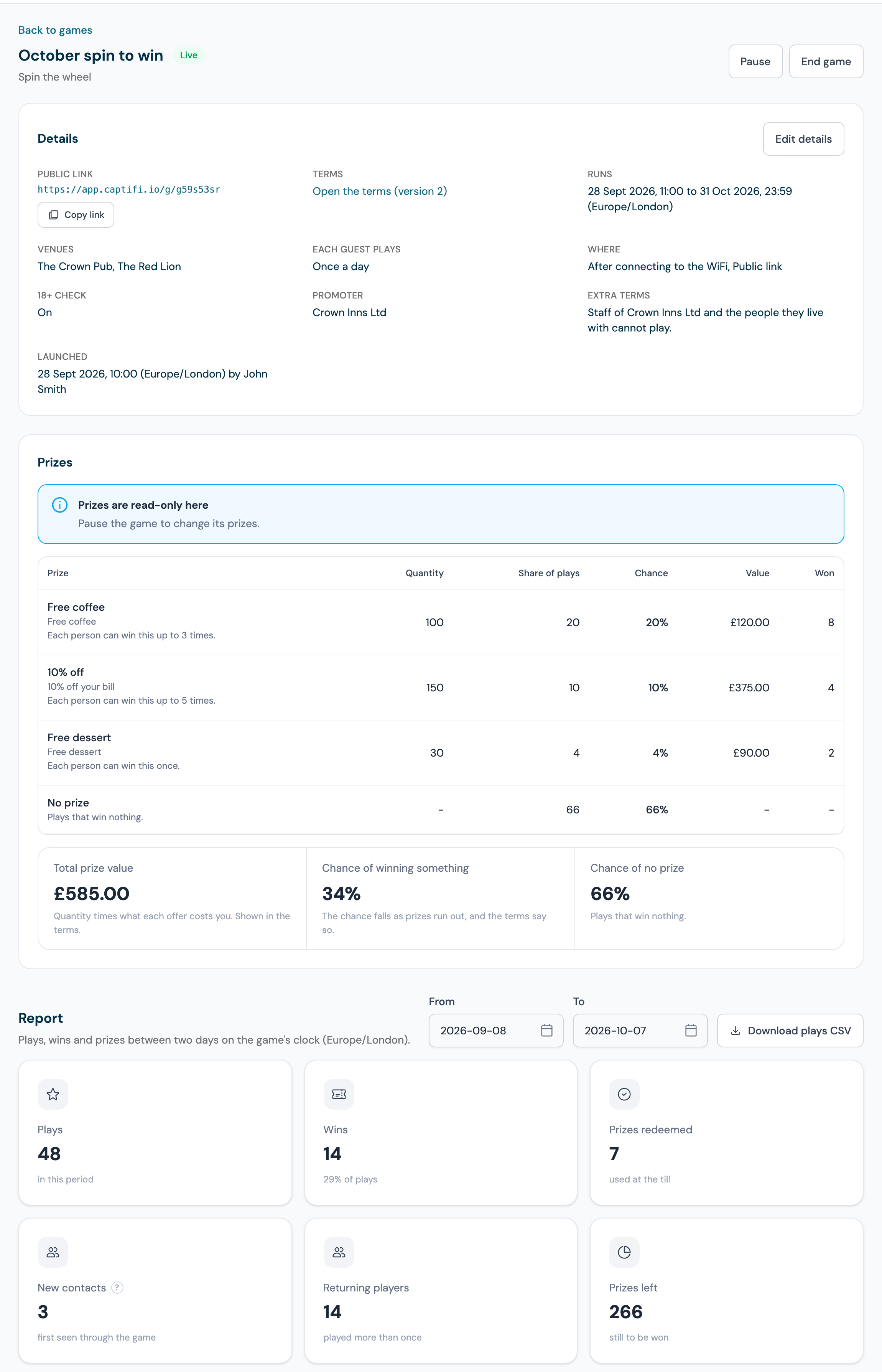Open the public link URL
The width and height of the screenshot is (882, 1372).
pyautogui.click(x=129, y=190)
